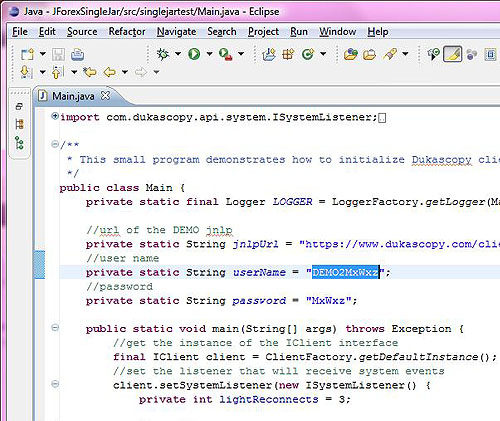Open the Refactor menu

coord(127,32)
